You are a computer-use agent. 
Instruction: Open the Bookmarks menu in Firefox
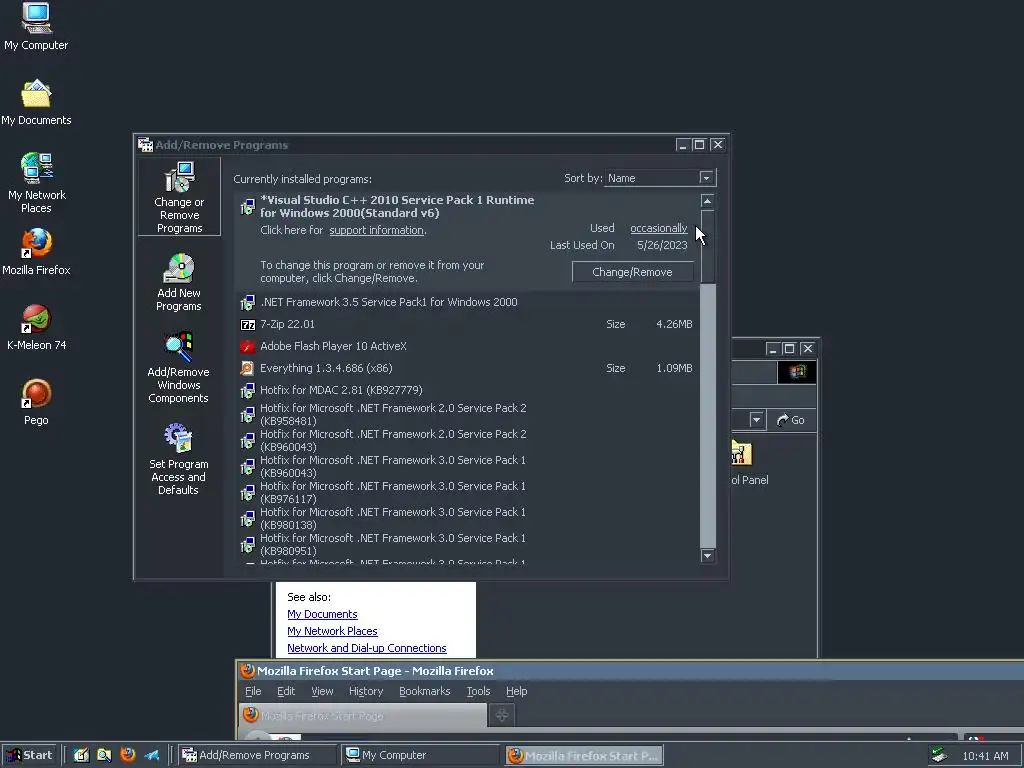tap(424, 691)
